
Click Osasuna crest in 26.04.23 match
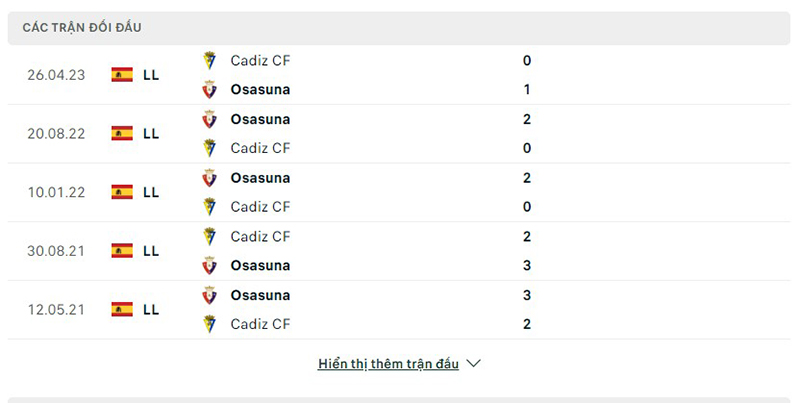210,89
